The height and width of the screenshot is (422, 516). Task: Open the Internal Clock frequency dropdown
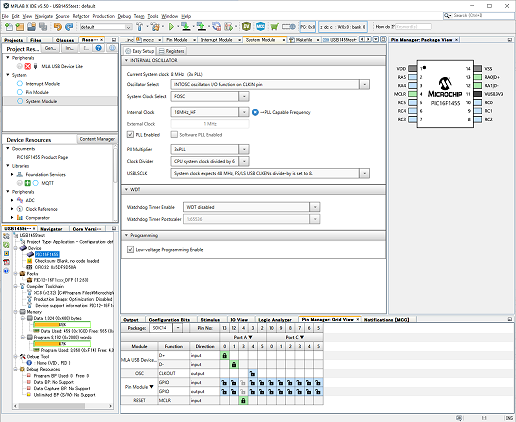click(x=244, y=112)
